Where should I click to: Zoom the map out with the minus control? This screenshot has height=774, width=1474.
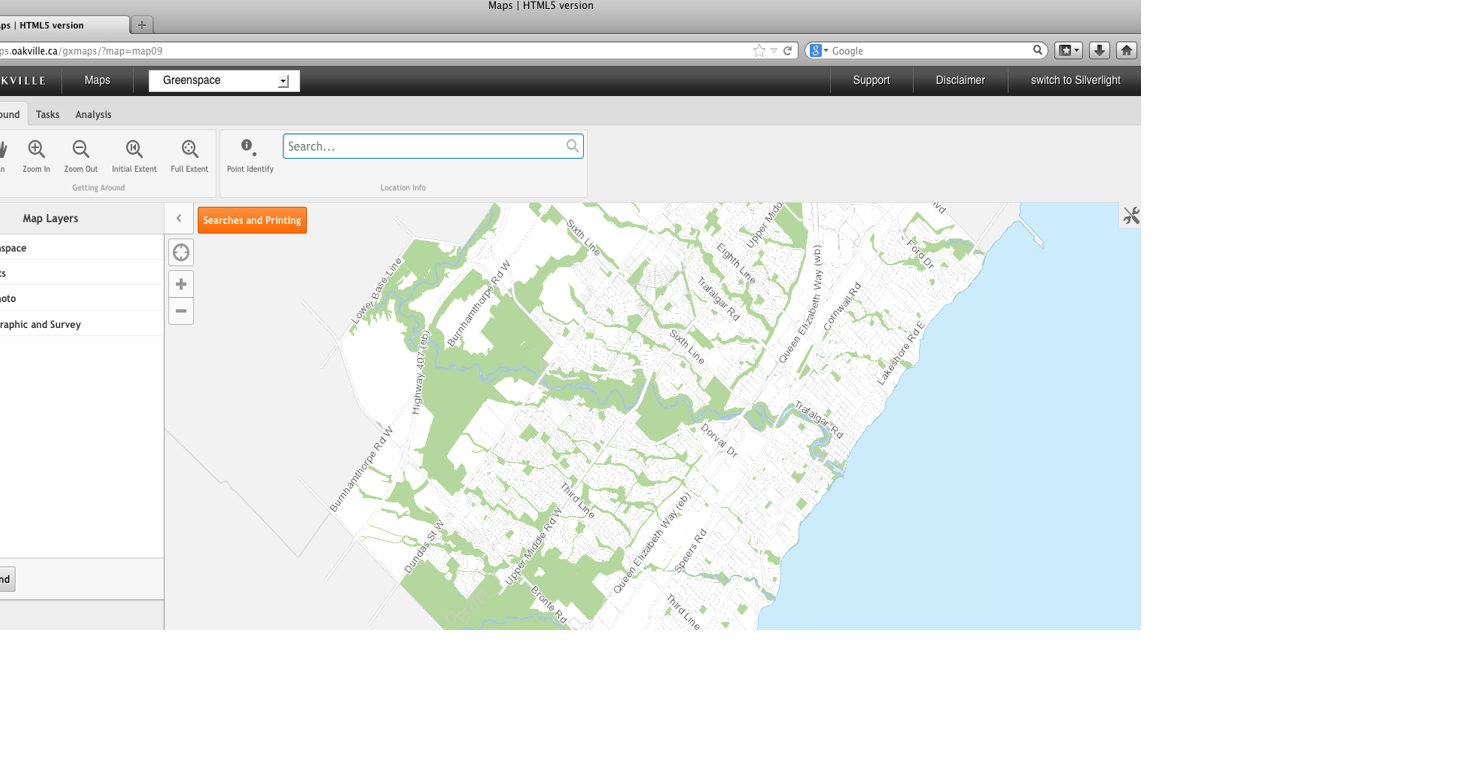181,311
